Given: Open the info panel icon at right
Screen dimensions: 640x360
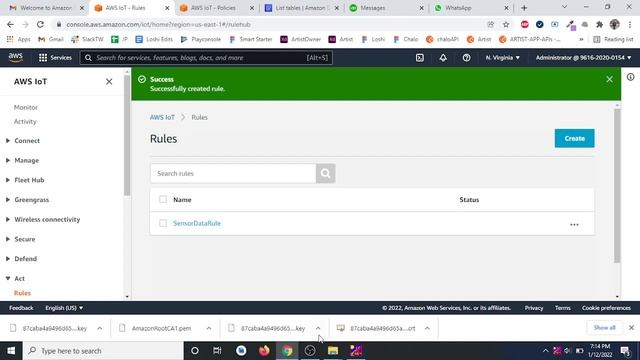Looking at the screenshot, I should 631,77.
